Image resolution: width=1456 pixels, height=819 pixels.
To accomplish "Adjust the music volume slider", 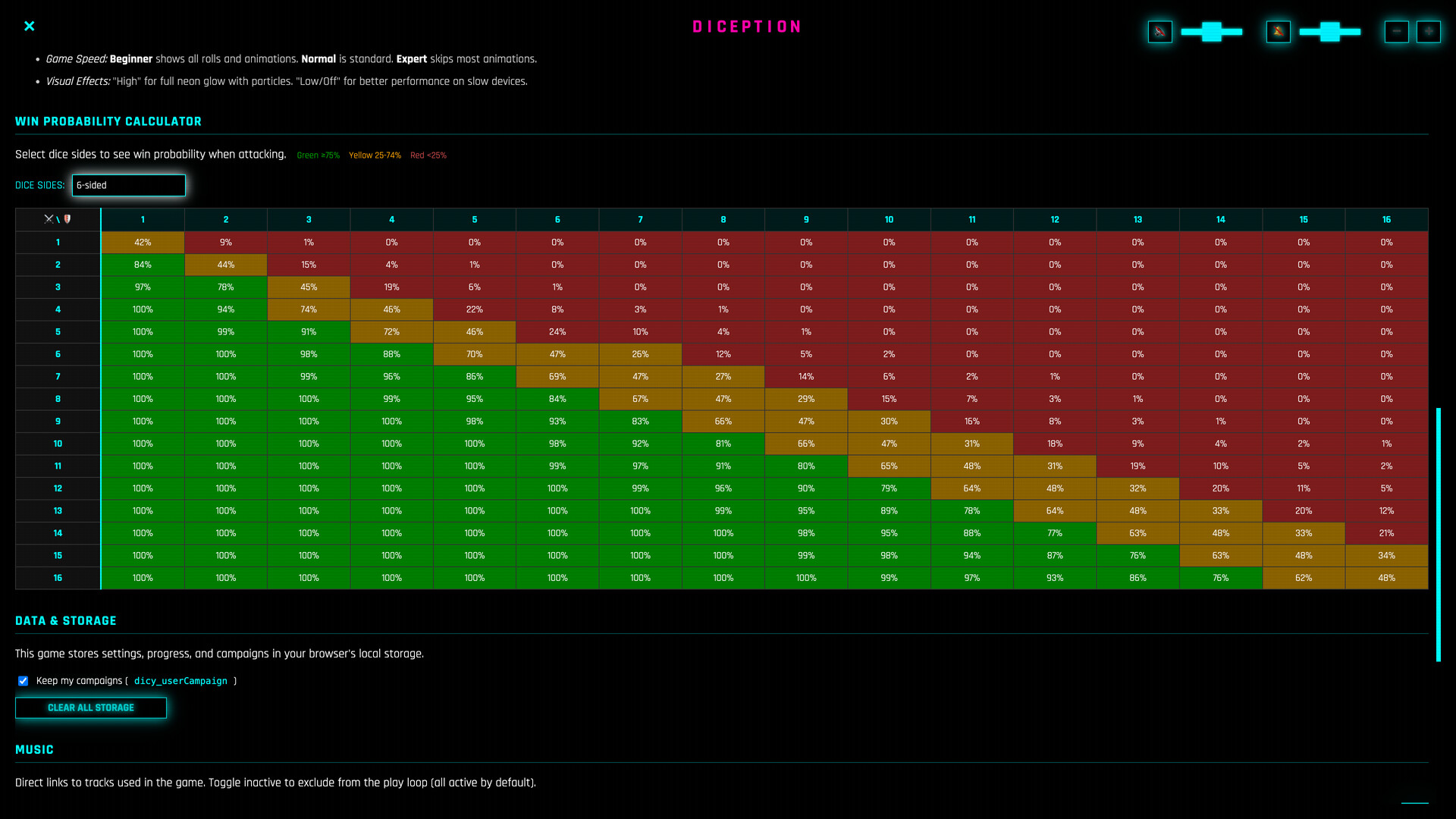I will pyautogui.click(x=1211, y=32).
